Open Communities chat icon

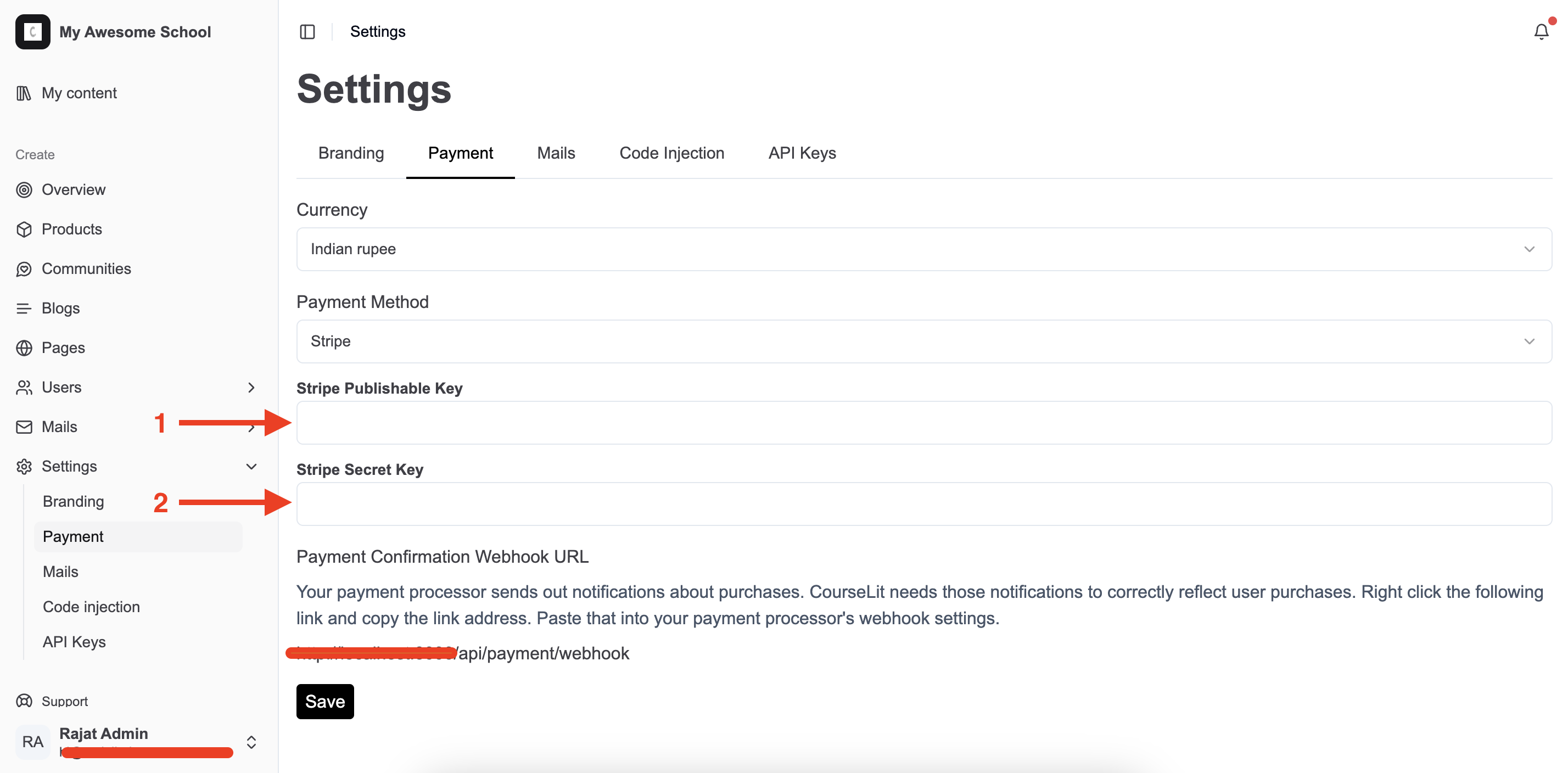pyautogui.click(x=24, y=268)
